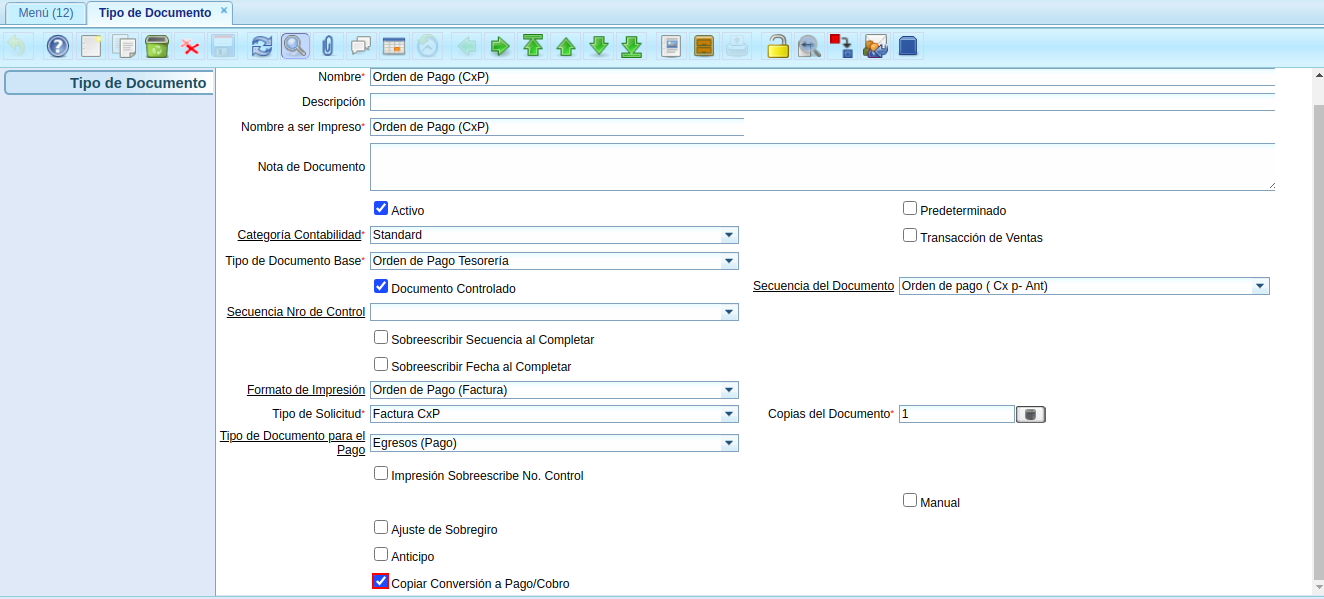Screen dimensions: 1324x599
Task: Click the Requests icon
Action: [x=875, y=46]
